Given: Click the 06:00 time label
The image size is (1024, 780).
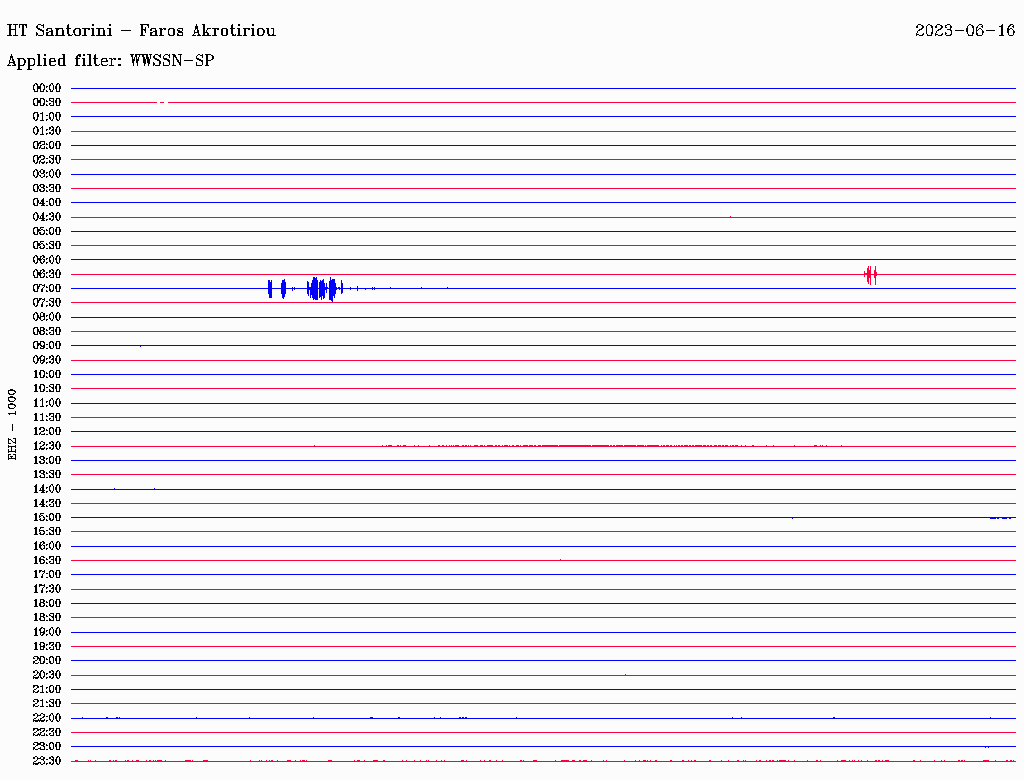Looking at the screenshot, I should pyautogui.click(x=47, y=260).
